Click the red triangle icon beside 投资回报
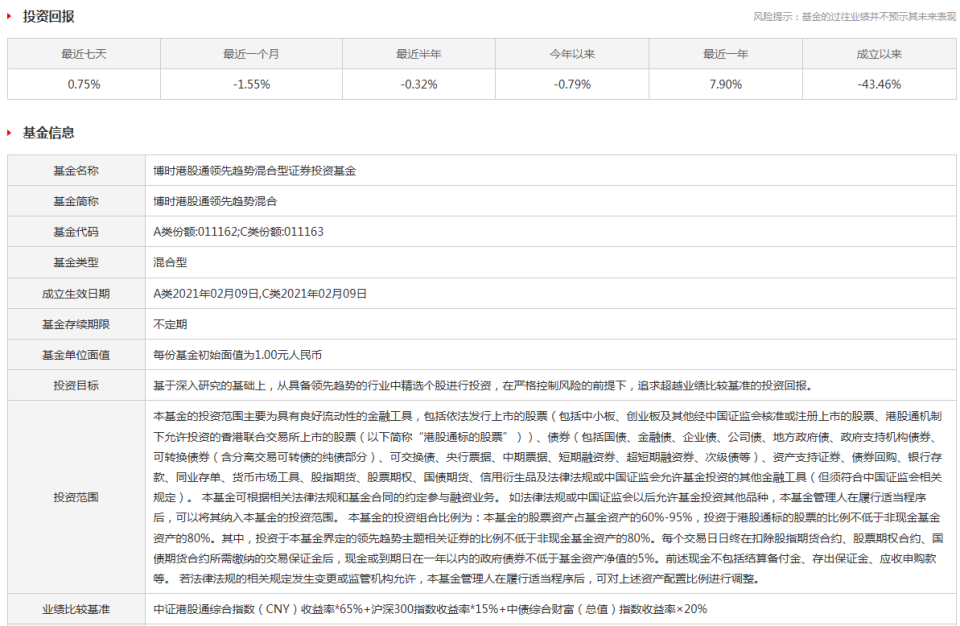The width and height of the screenshot is (960, 626). coord(11,15)
